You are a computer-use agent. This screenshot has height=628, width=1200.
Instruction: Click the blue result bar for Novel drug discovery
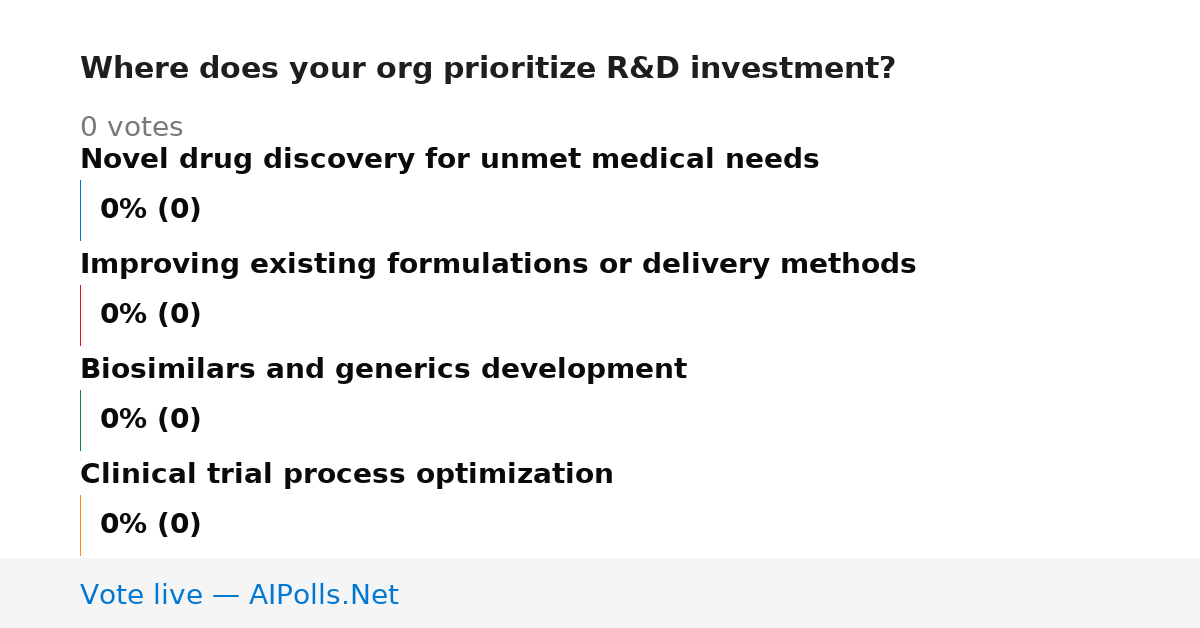tap(80, 210)
